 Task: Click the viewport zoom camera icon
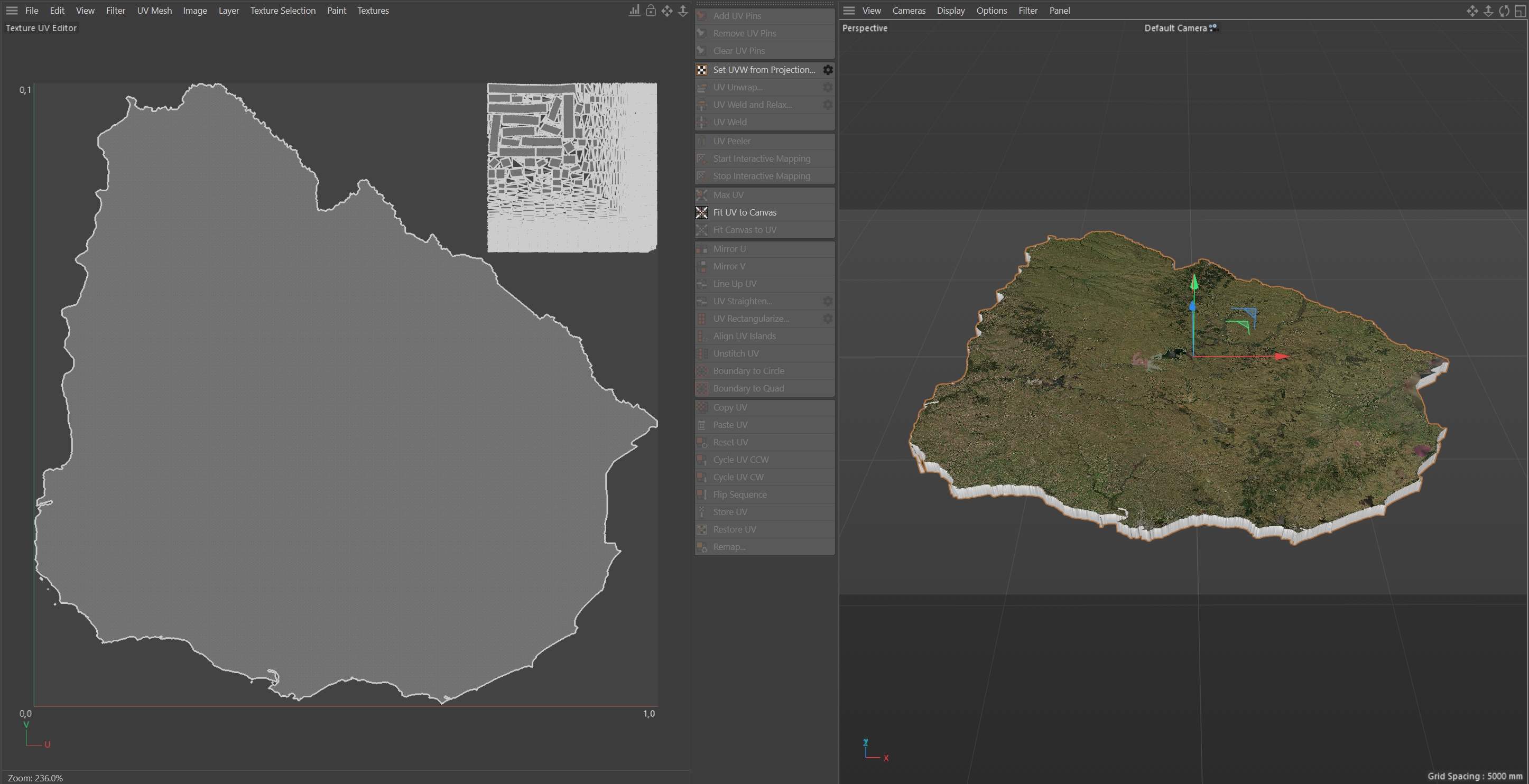tap(1488, 11)
